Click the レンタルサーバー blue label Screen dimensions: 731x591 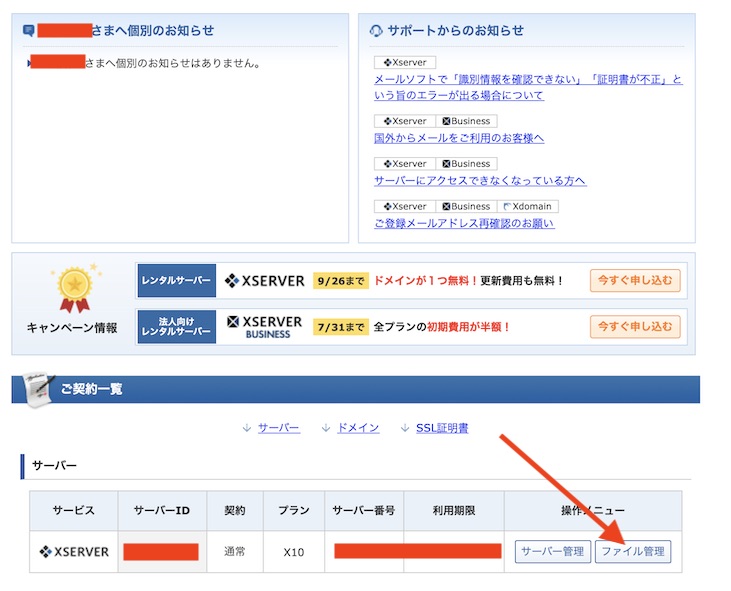tap(177, 281)
